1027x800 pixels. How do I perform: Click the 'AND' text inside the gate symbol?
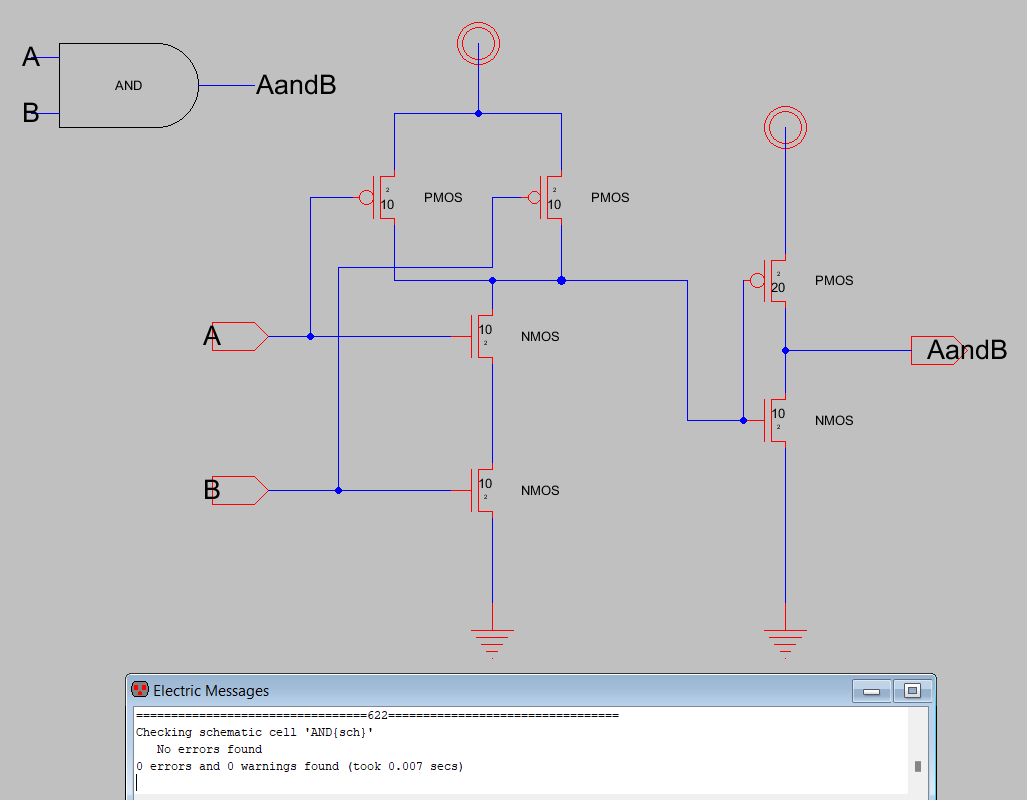pyautogui.click(x=128, y=85)
